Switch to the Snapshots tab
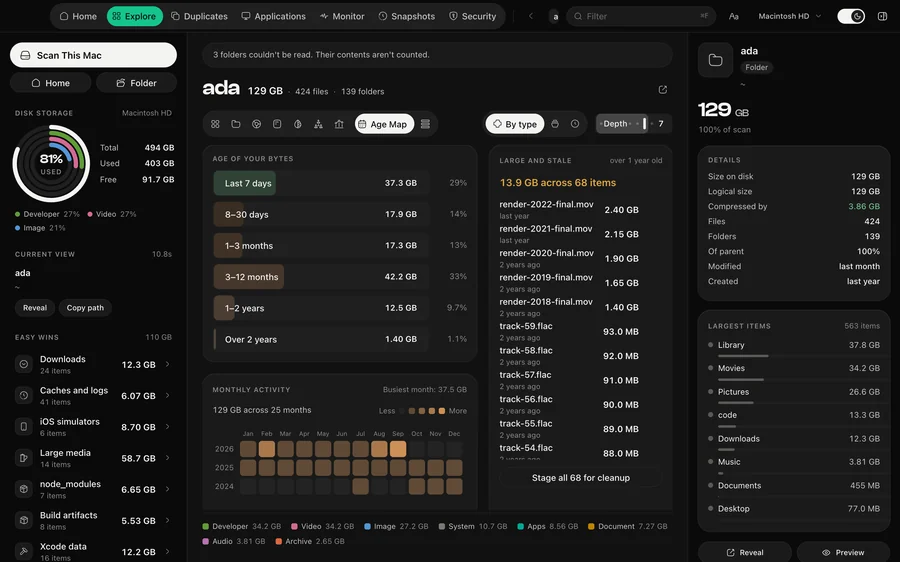This screenshot has height=562, width=900. click(406, 16)
